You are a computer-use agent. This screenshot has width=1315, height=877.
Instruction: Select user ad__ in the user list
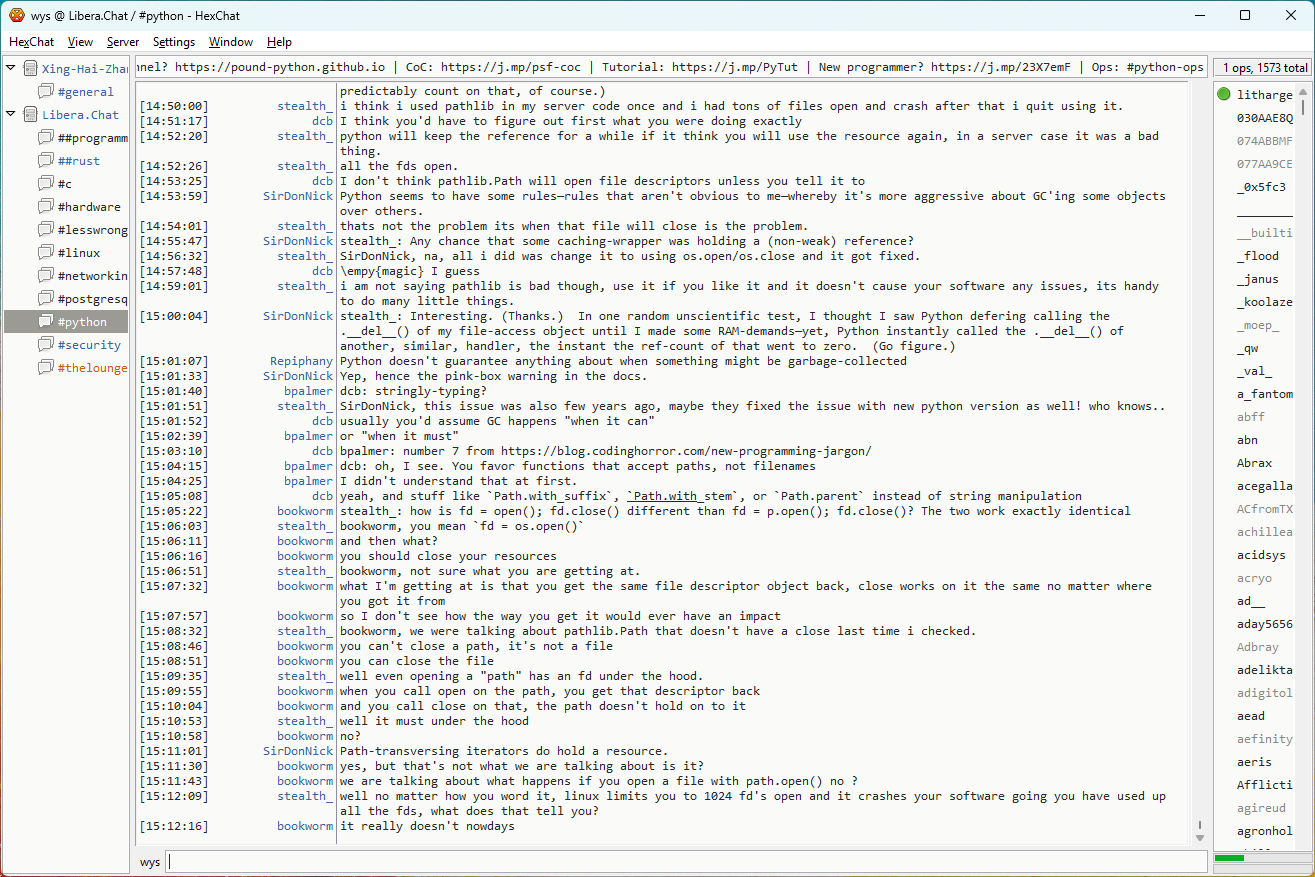pos(1251,601)
